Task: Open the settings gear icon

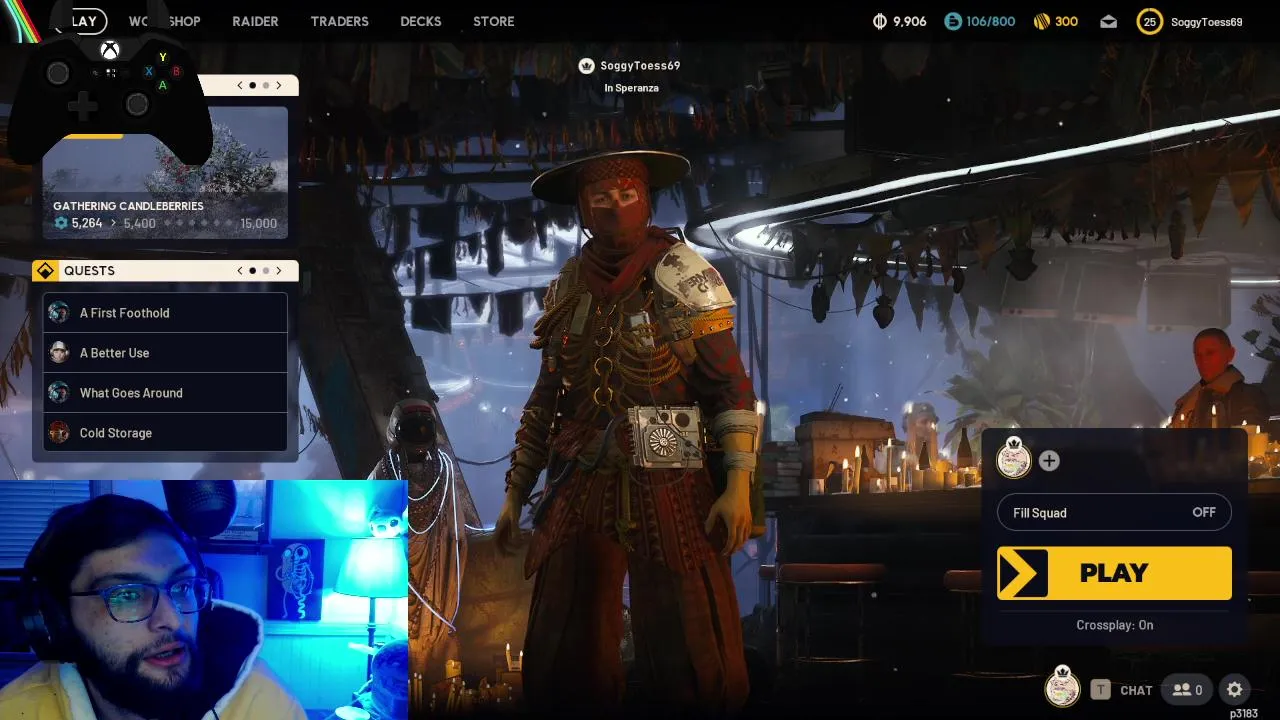Action: coord(1234,690)
